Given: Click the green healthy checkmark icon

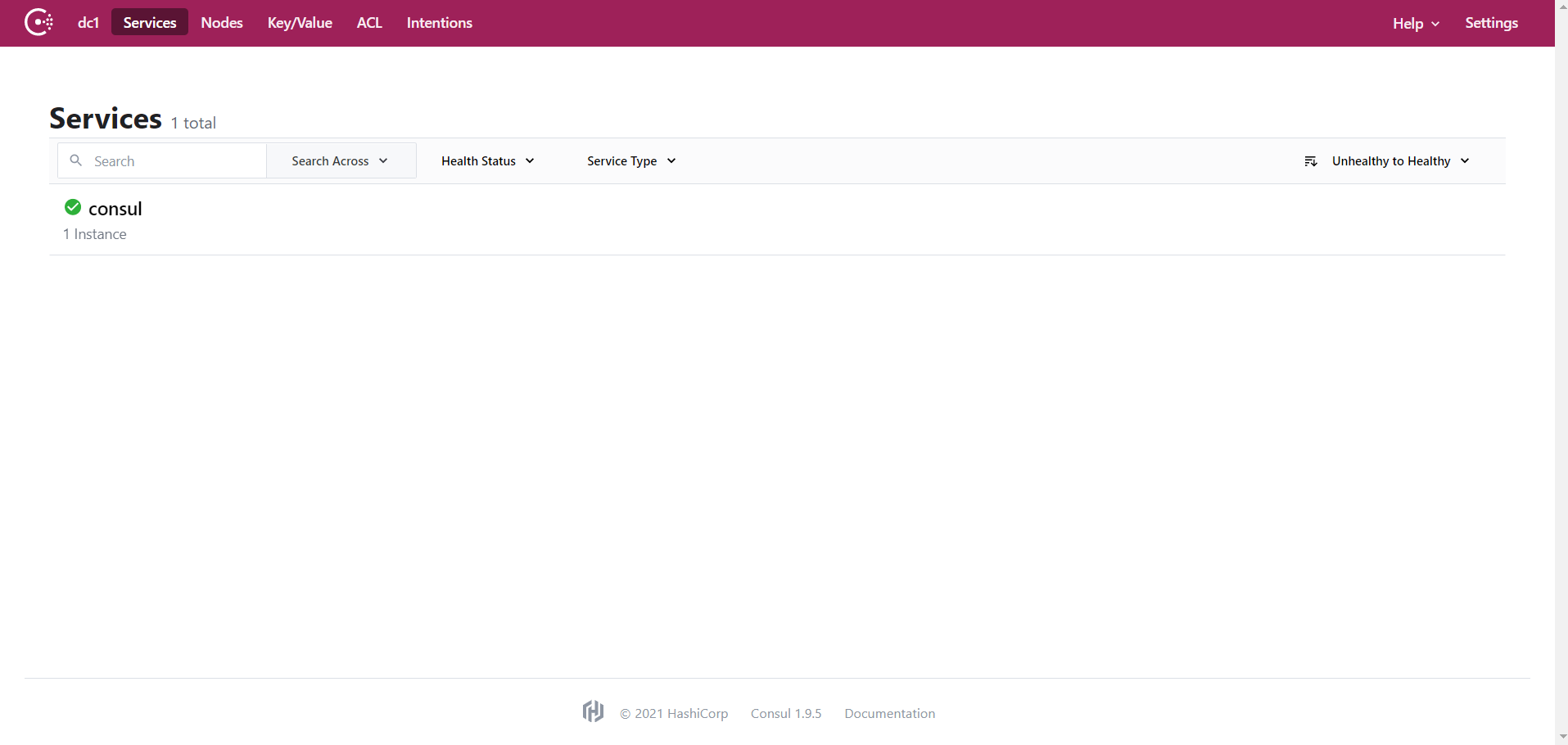Looking at the screenshot, I should click(73, 207).
